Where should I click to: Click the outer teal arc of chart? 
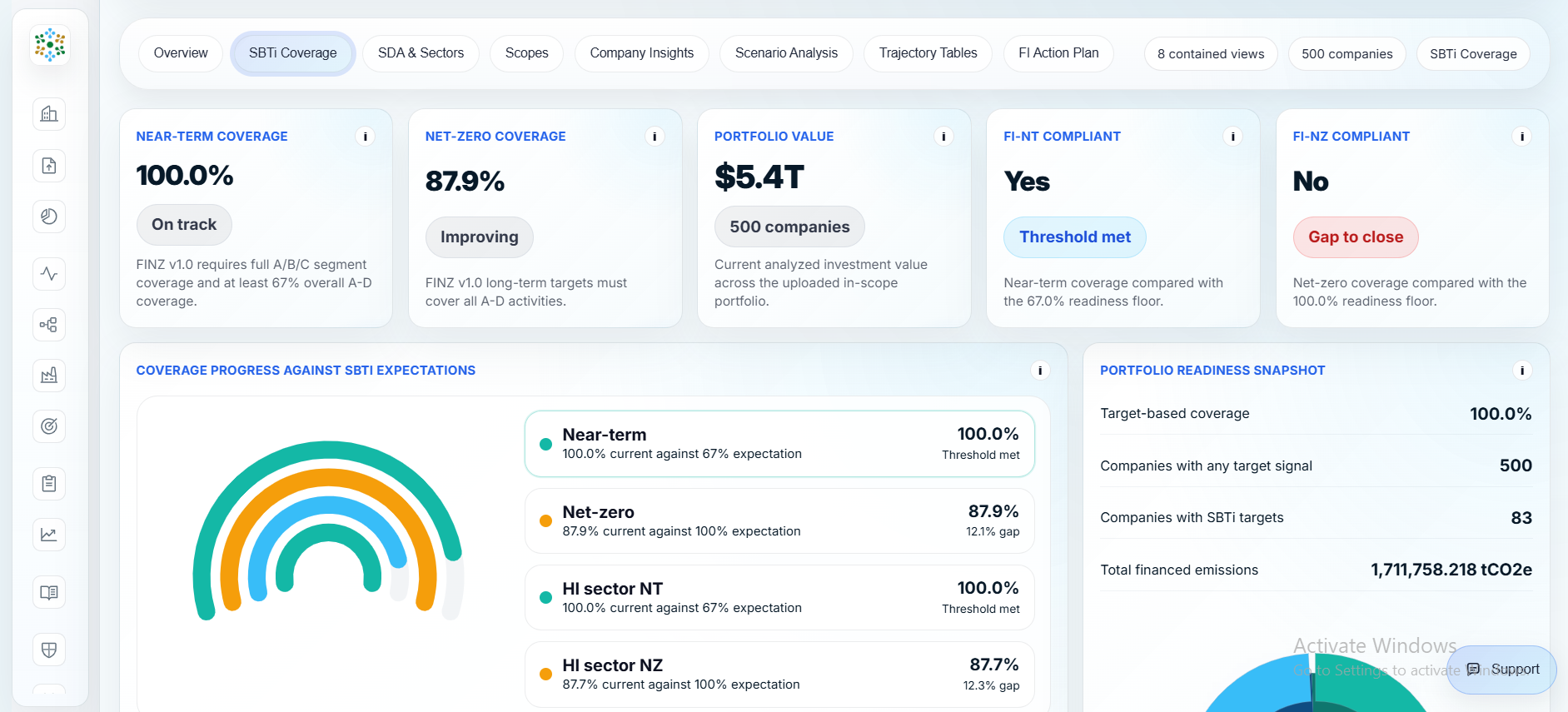click(x=327, y=449)
